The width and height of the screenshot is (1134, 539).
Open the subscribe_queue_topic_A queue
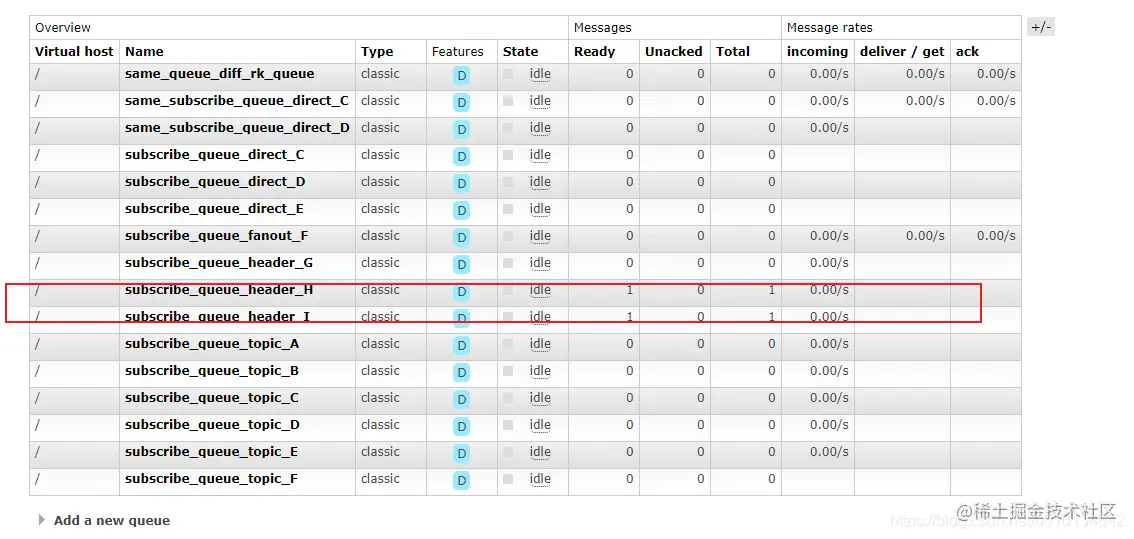click(212, 344)
